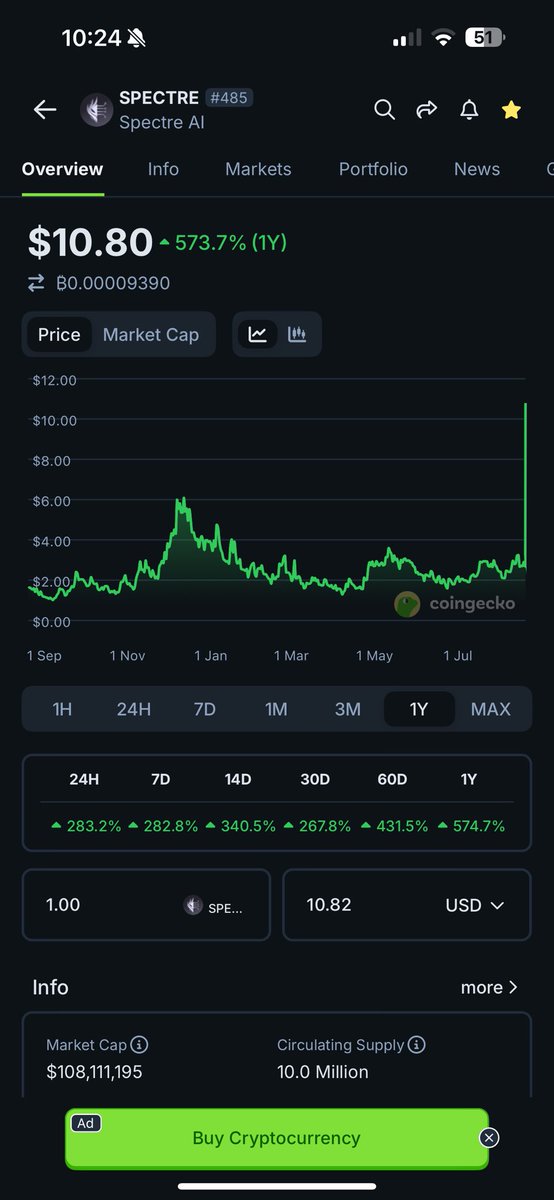Screen dimensions: 554x1200
Task: Tap the muted bell status icon
Action: (x=137, y=38)
